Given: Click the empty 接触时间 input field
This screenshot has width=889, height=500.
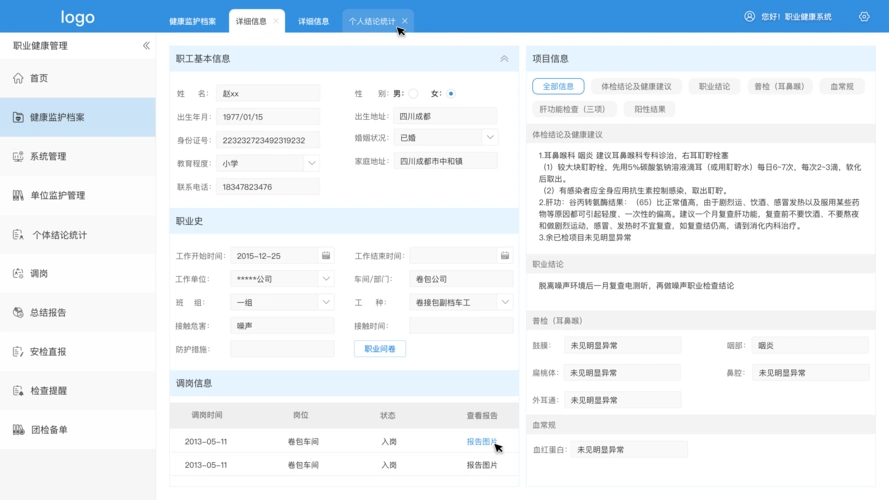Looking at the screenshot, I should pos(461,325).
